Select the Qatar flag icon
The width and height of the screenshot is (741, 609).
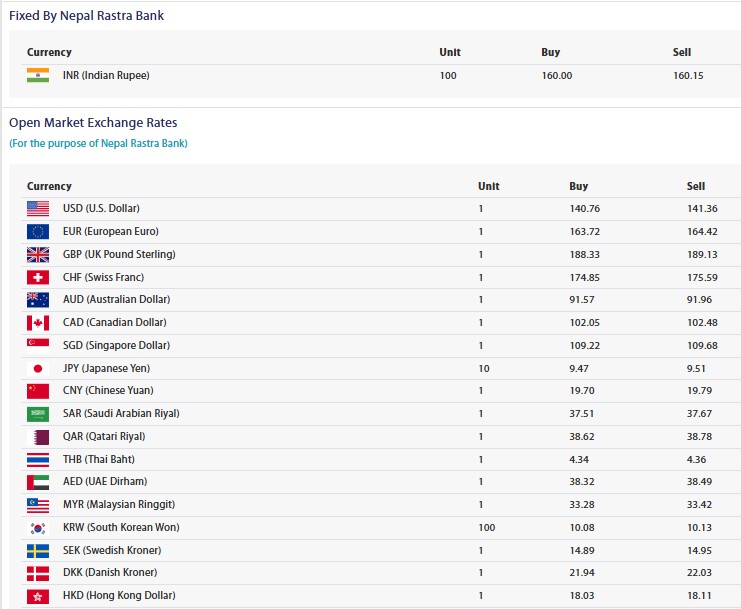coord(38,436)
